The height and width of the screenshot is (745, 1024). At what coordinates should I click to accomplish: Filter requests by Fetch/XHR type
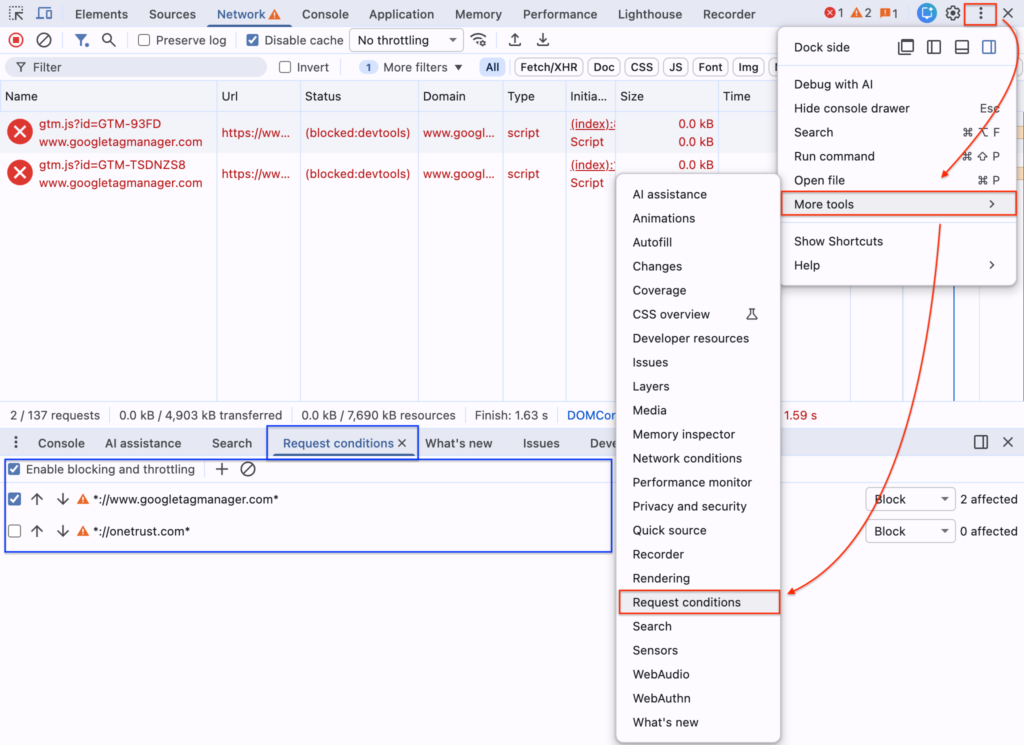[549, 67]
